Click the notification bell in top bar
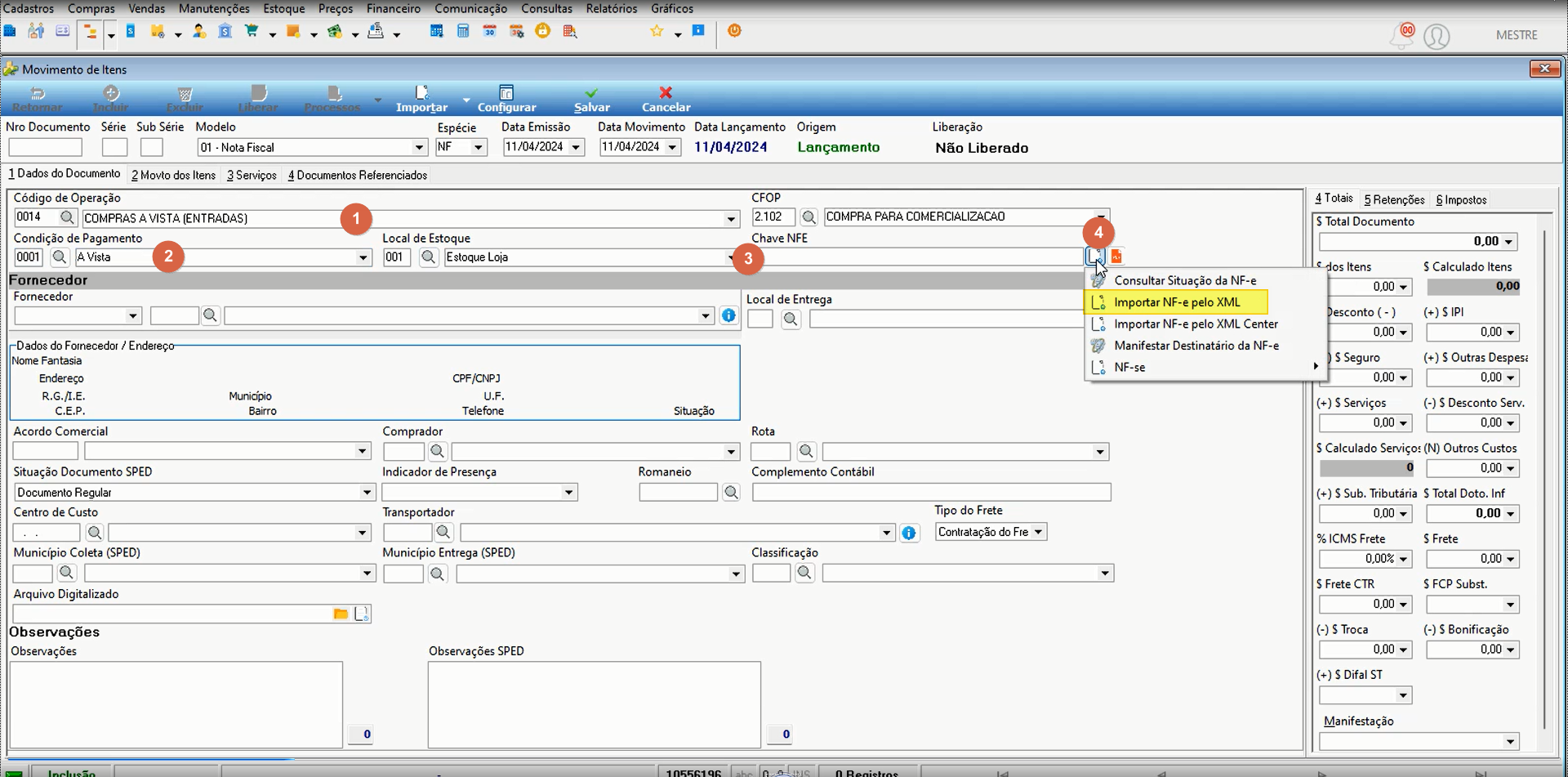The height and width of the screenshot is (777, 1568). pos(1403,35)
